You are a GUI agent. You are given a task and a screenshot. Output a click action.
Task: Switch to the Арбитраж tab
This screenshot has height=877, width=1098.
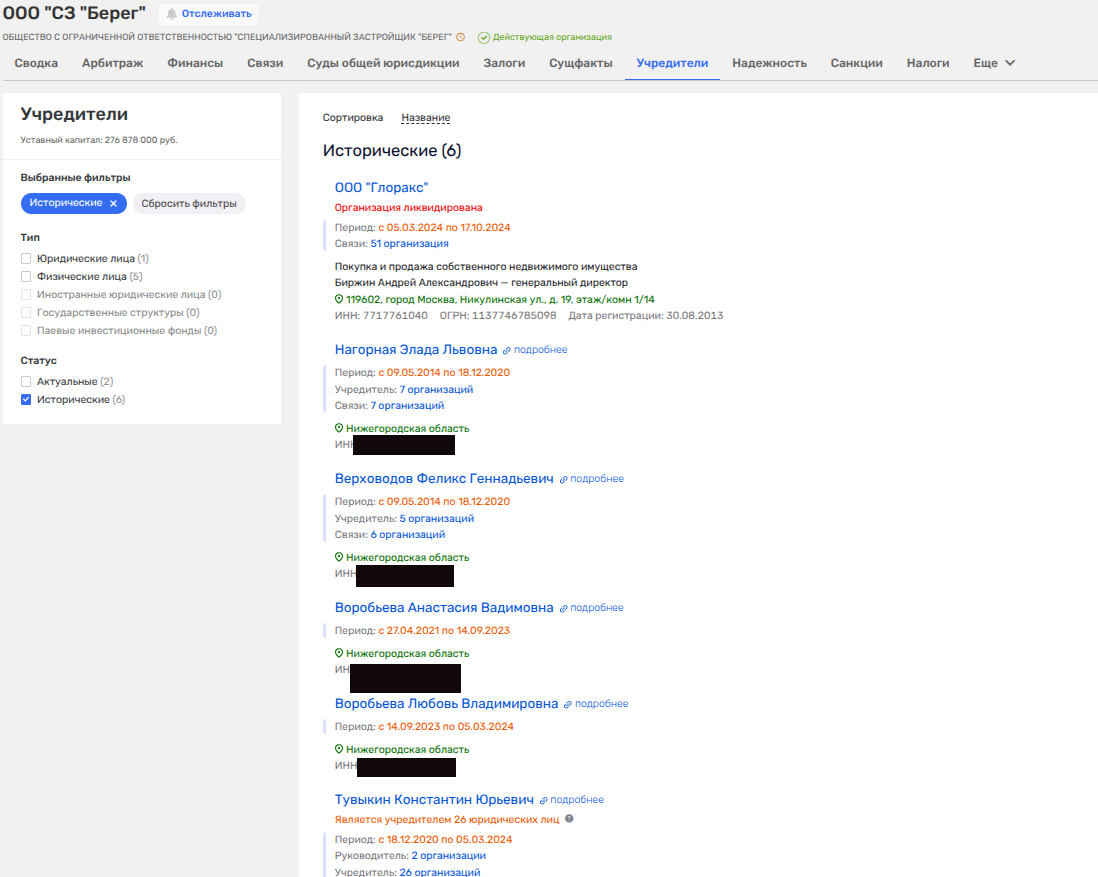[112, 63]
